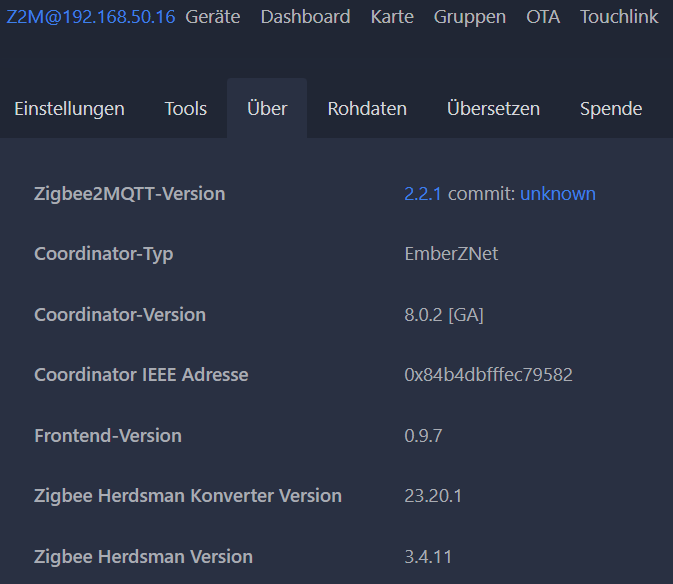
Task: Click the frontend version value 0.9.7
Action: tap(423, 436)
